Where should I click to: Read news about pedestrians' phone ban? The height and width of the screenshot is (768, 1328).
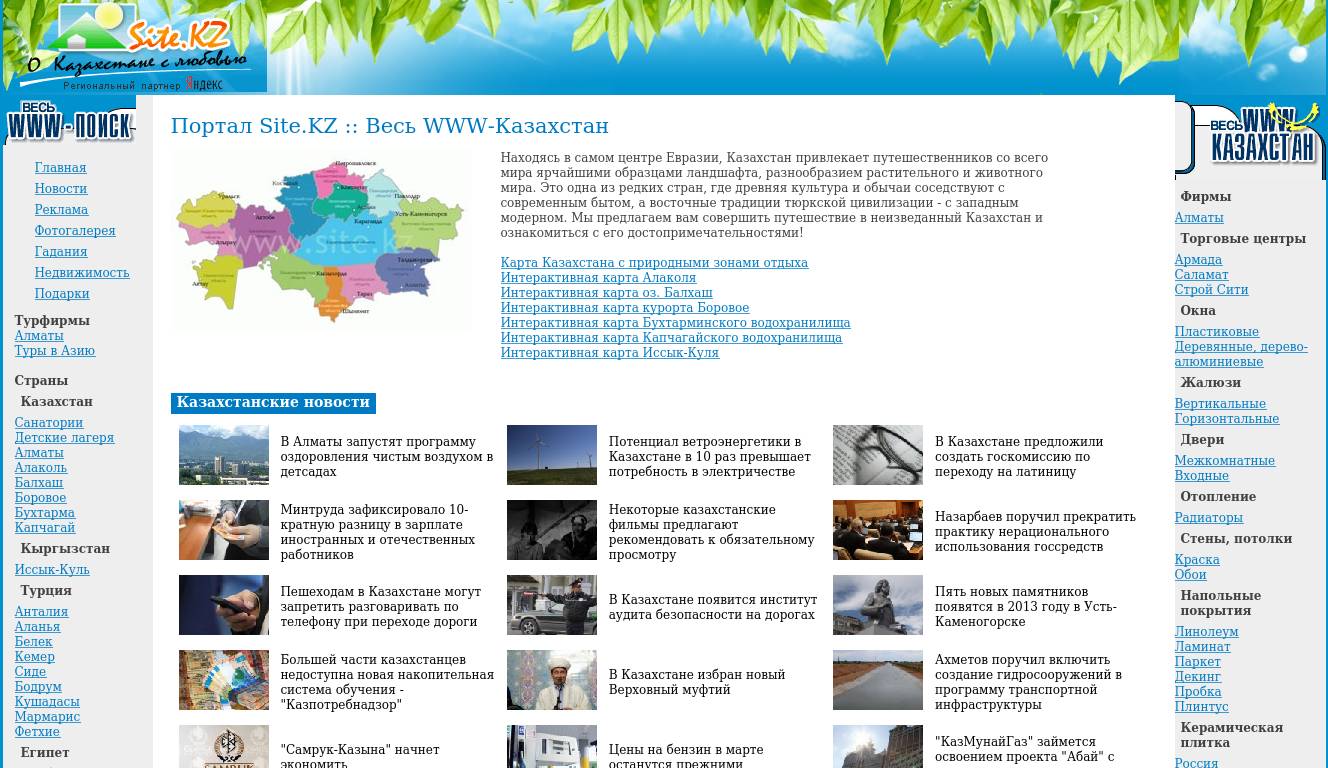[x=380, y=606]
